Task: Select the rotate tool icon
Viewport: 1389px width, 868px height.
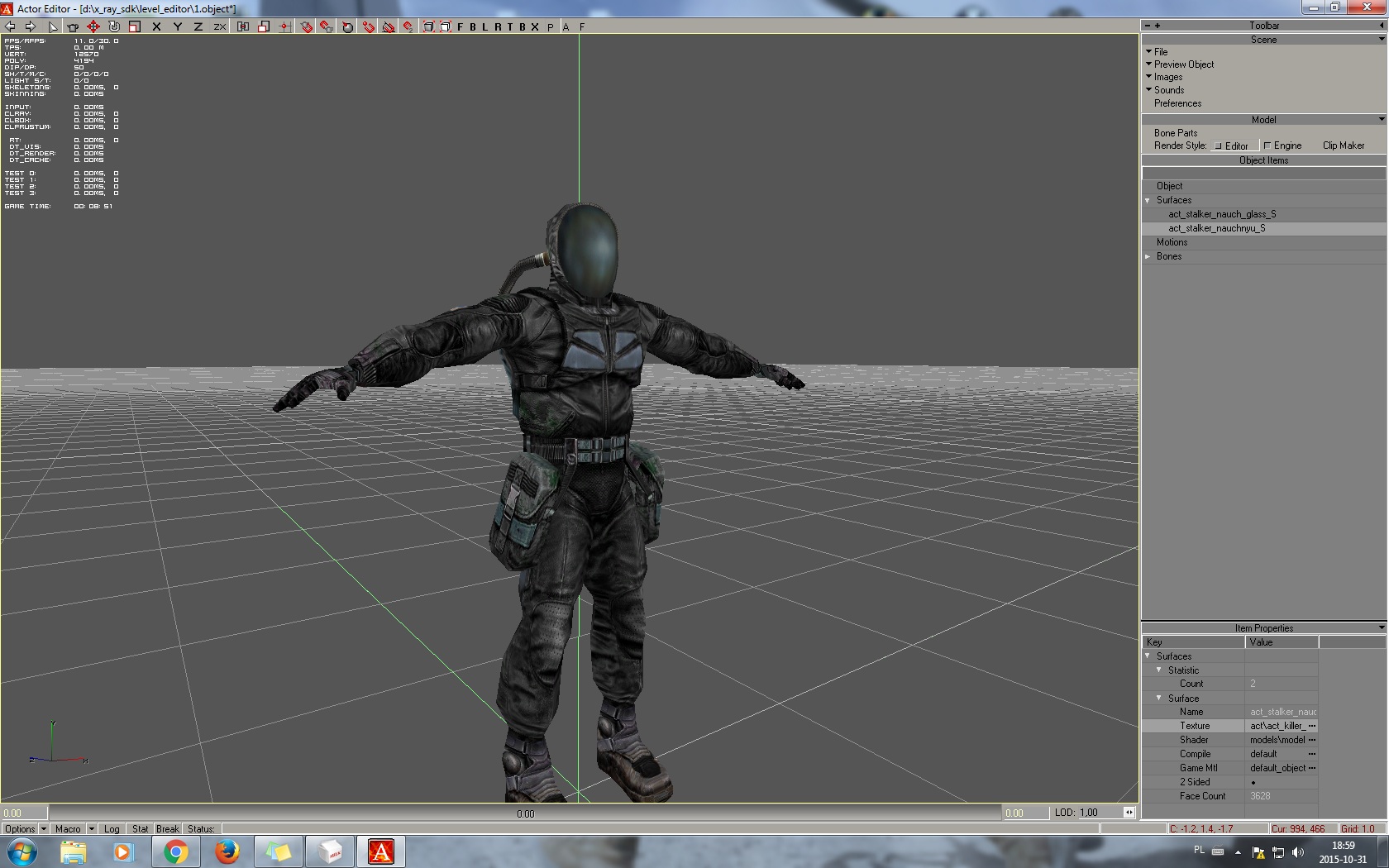Action: pos(114,26)
